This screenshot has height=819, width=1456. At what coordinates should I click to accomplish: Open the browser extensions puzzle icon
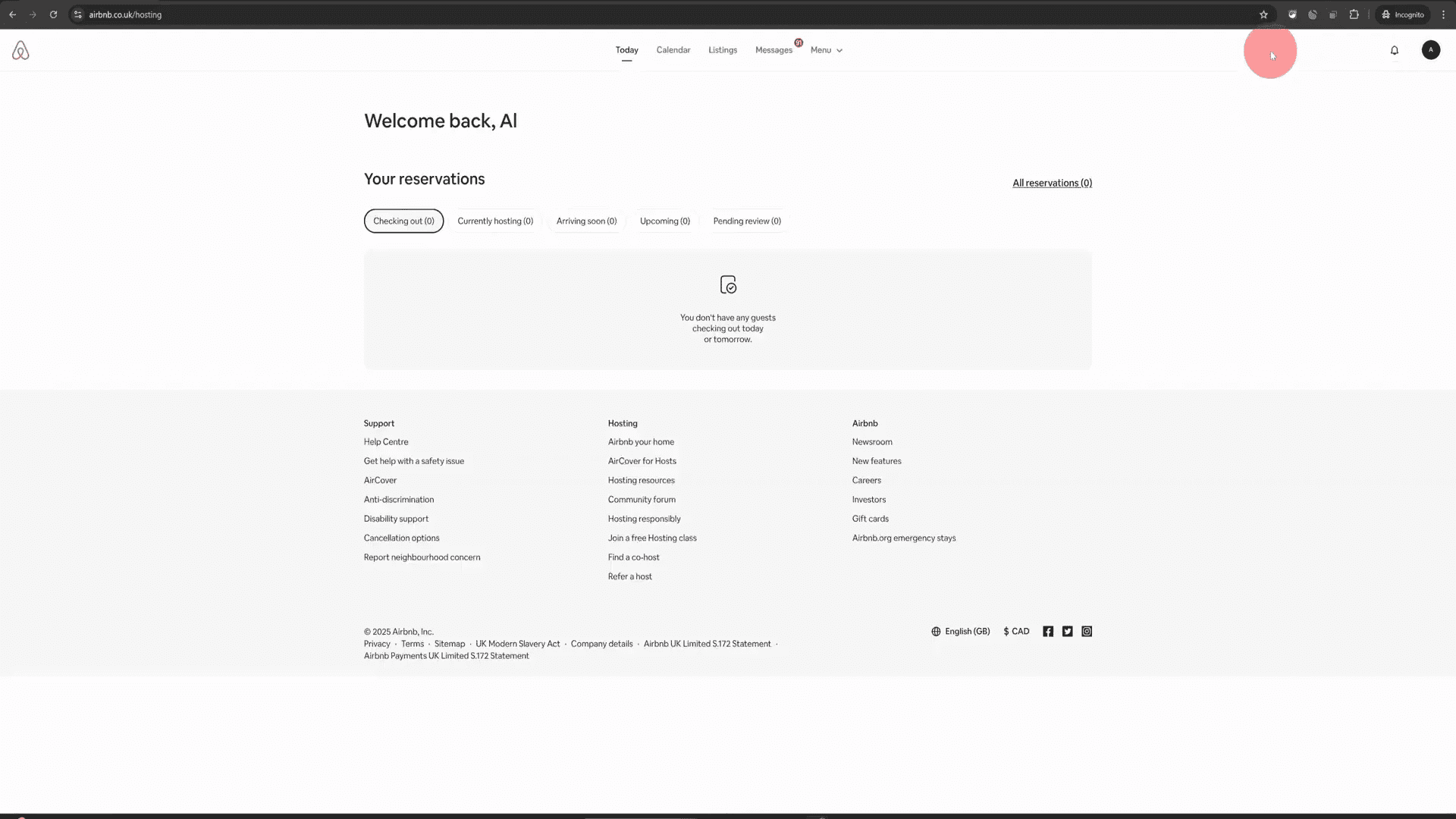click(1354, 14)
